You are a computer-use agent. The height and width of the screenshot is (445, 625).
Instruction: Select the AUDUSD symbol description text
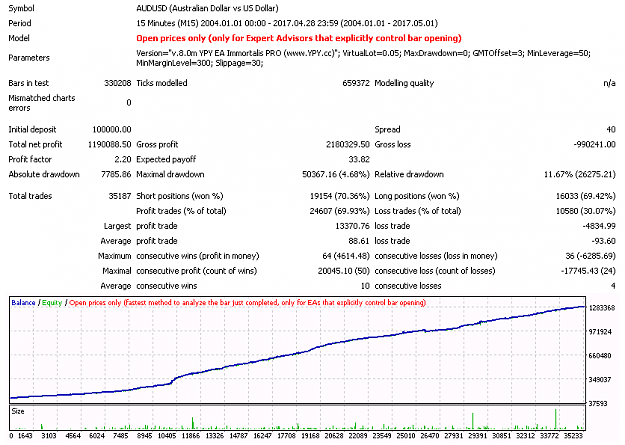[x=207, y=8]
